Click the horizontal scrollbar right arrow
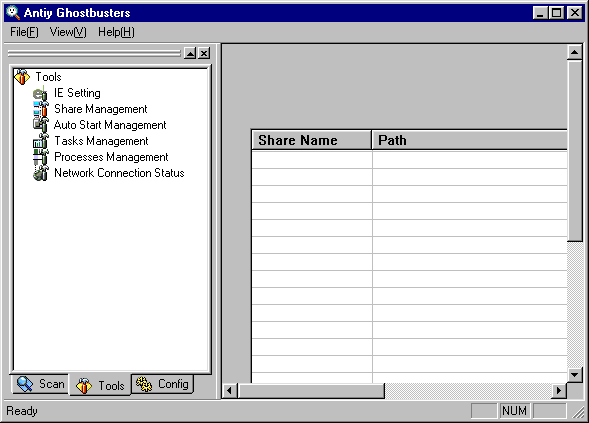This screenshot has width=589, height=423. [x=559, y=391]
